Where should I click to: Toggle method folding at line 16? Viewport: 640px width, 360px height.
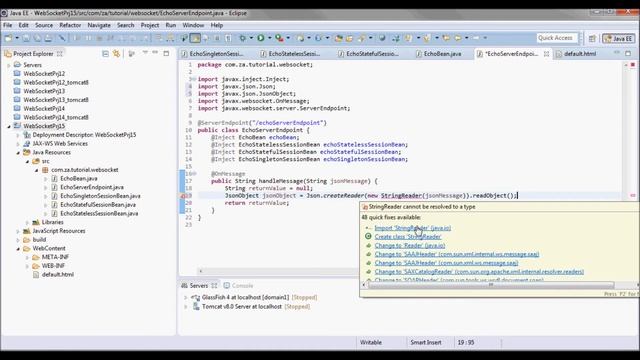[194, 173]
